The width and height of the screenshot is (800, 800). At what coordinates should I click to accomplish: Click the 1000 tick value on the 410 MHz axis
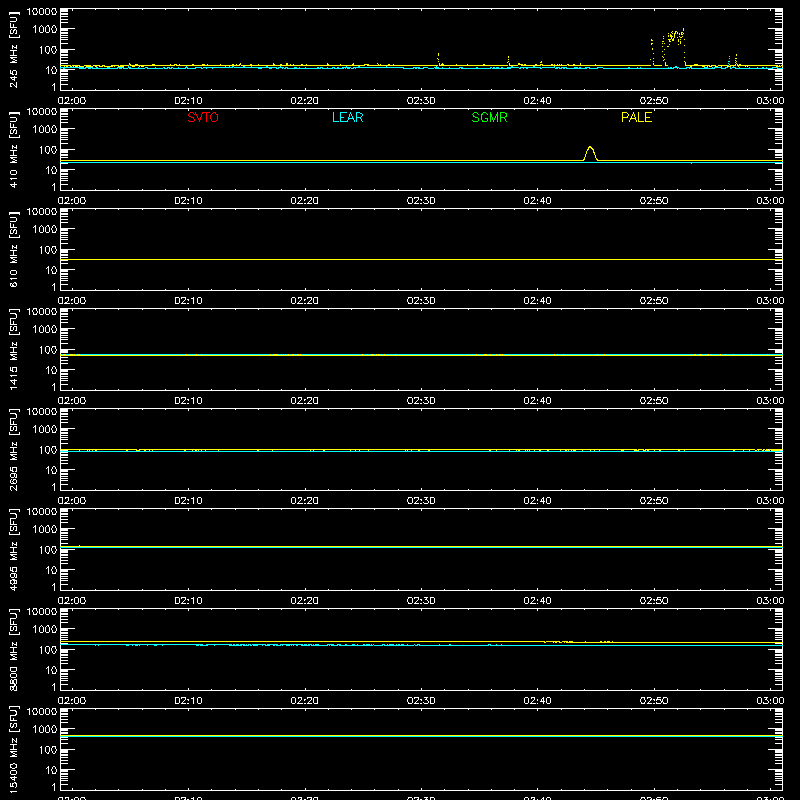pyautogui.click(x=44, y=130)
